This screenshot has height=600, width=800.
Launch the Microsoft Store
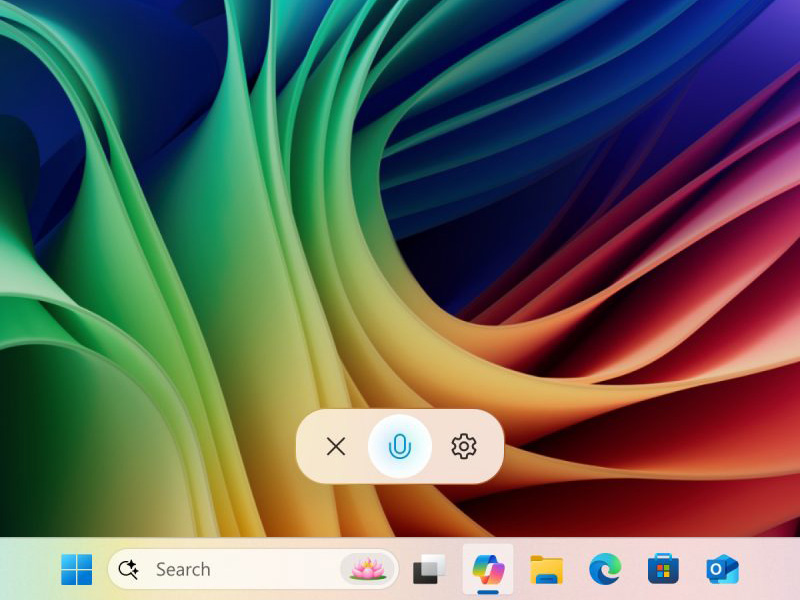[664, 569]
